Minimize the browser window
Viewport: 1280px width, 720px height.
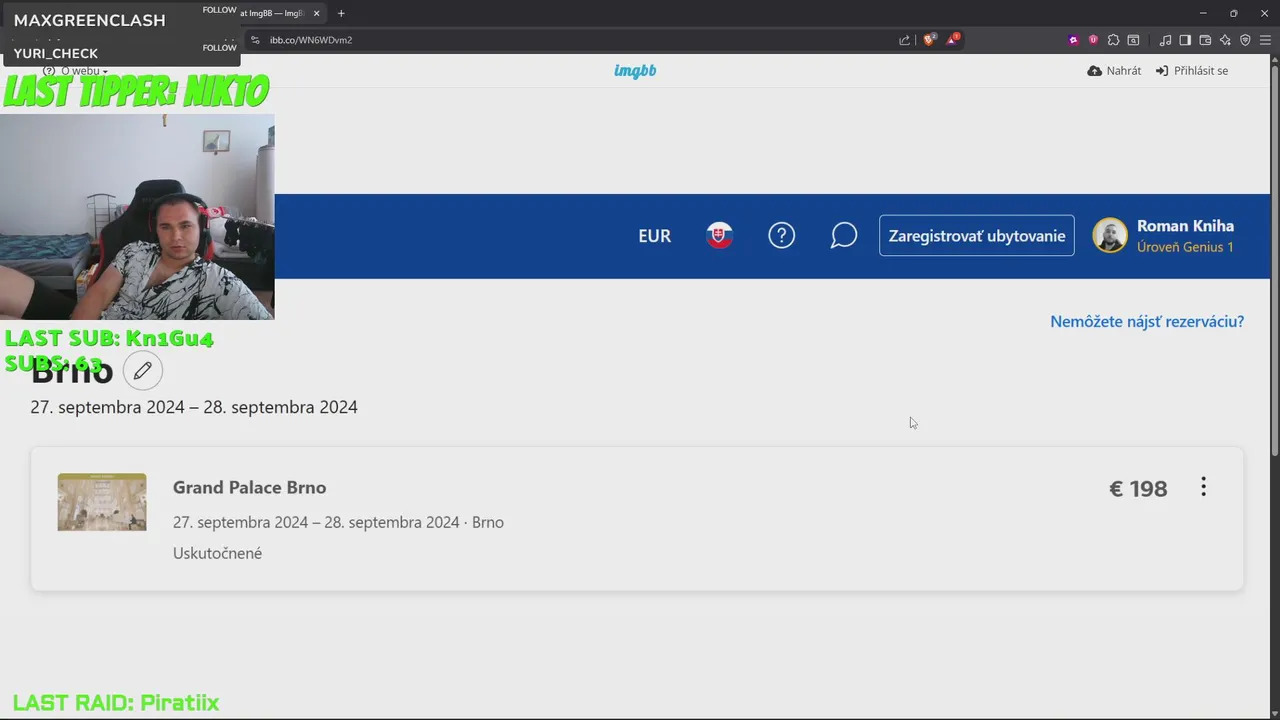click(1203, 13)
